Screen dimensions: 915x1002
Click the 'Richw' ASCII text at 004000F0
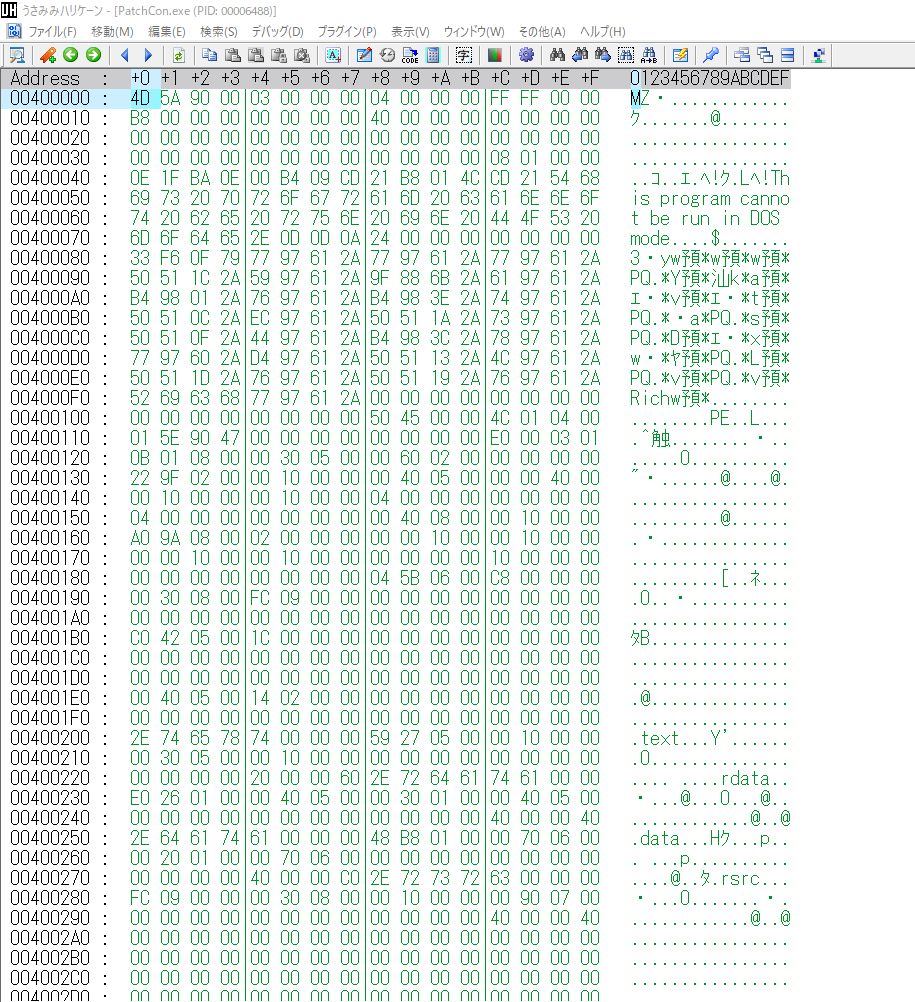(656, 398)
